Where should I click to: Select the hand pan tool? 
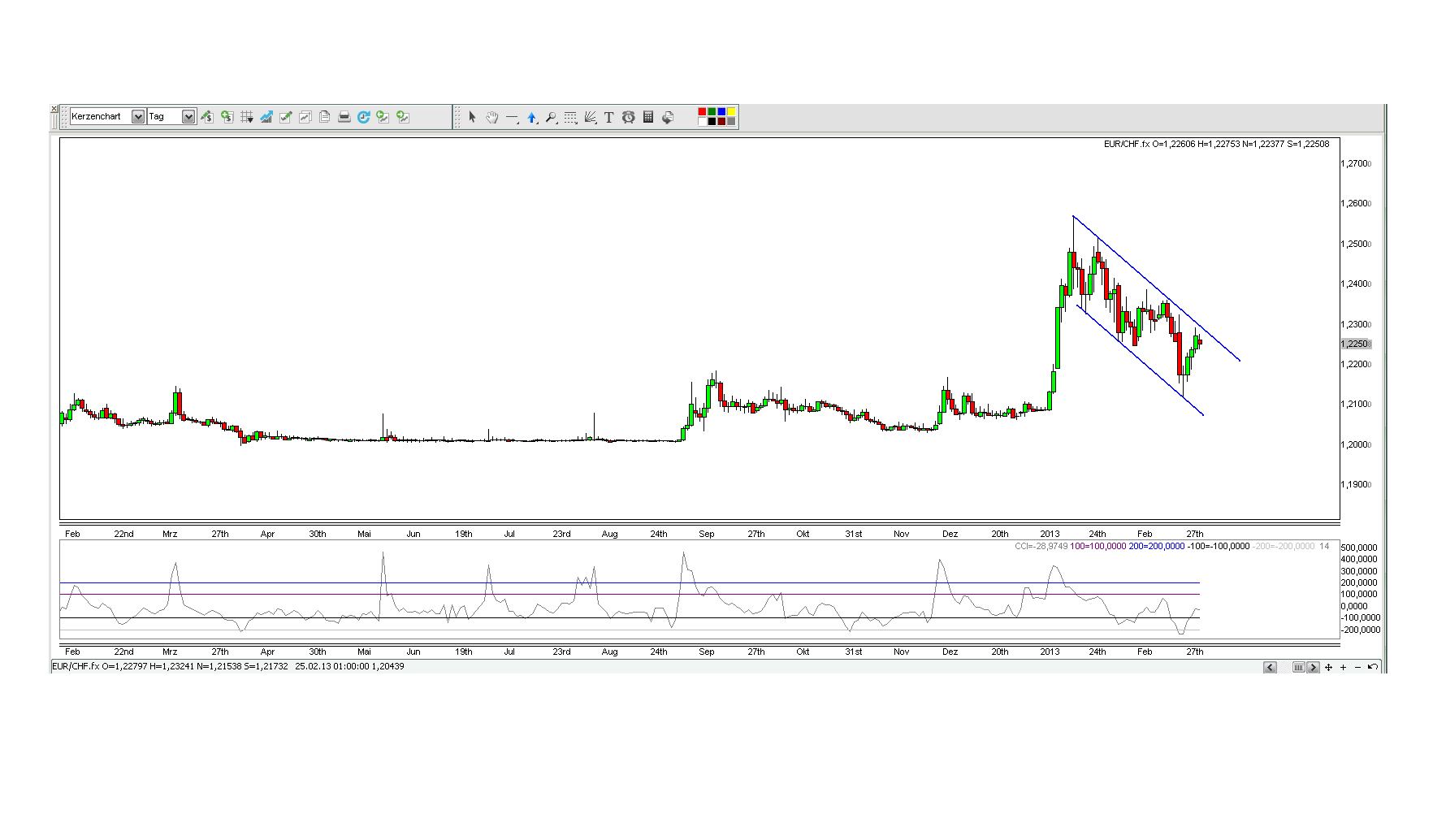[491, 117]
